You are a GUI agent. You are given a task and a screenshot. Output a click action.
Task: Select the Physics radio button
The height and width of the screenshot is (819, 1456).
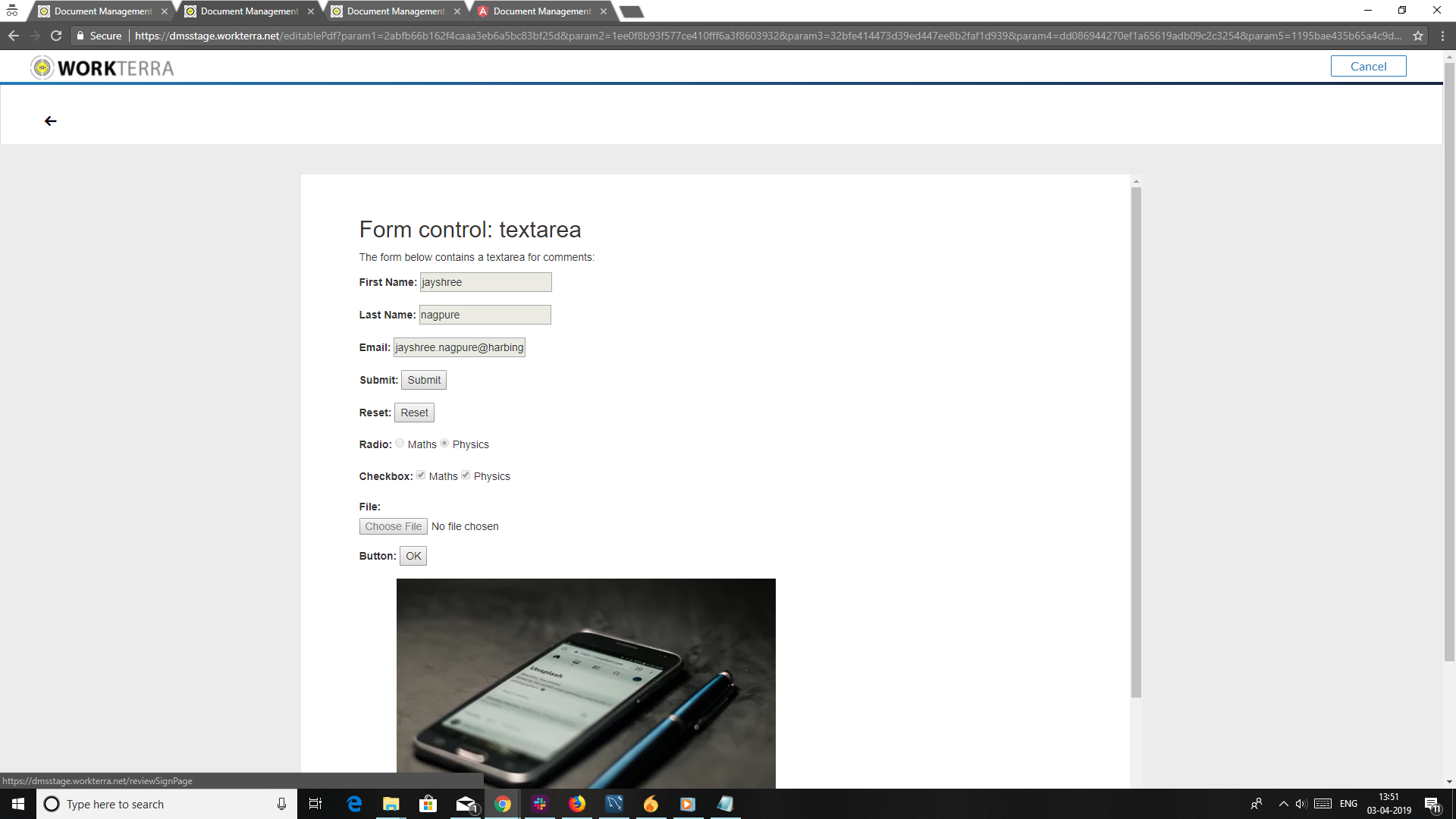(444, 444)
